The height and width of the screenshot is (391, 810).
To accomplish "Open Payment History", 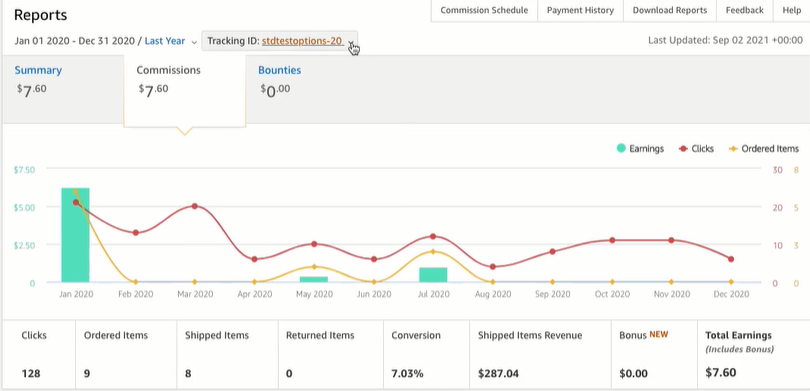I will [x=580, y=10].
